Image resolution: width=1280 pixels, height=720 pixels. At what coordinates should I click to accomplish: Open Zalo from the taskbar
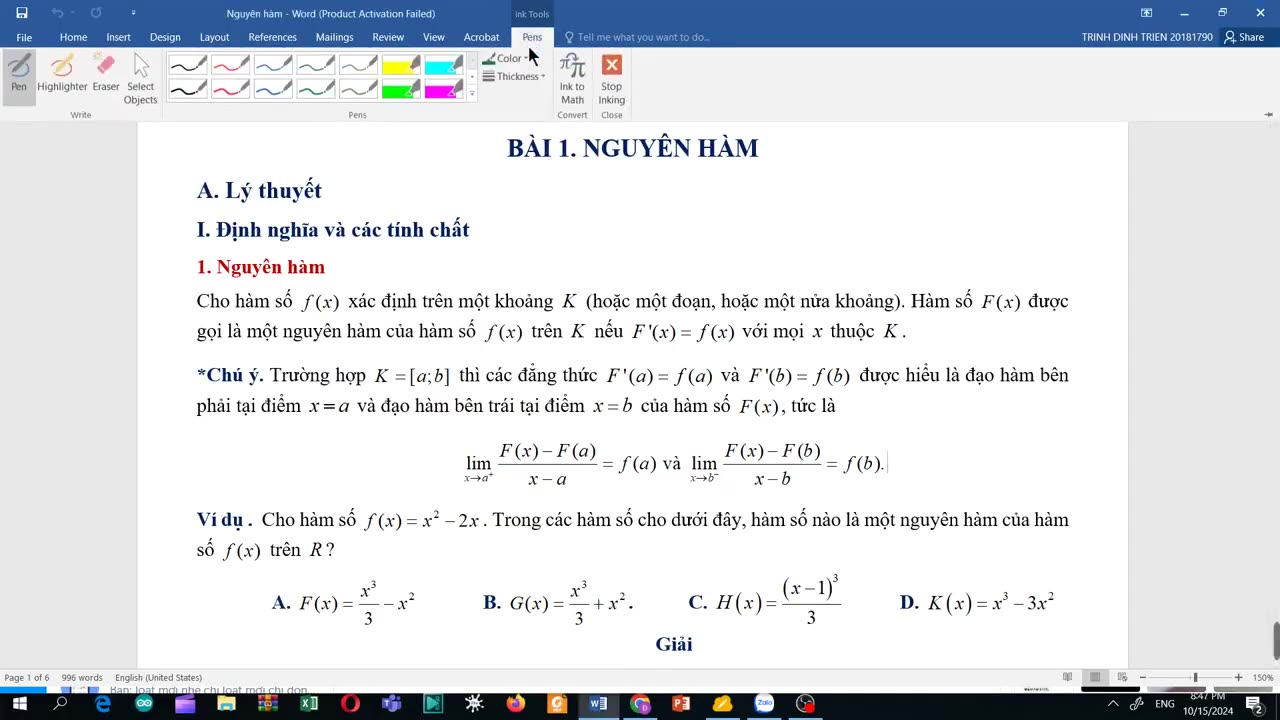(x=764, y=704)
